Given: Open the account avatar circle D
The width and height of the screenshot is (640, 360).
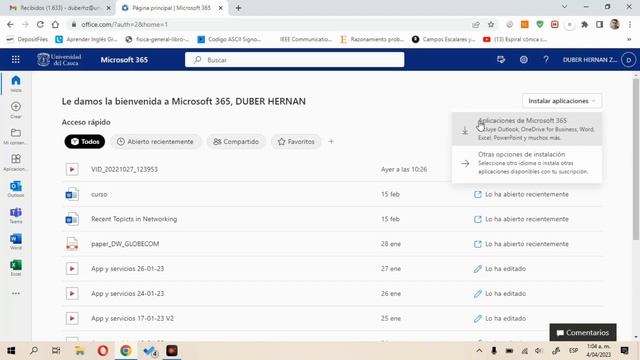Looking at the screenshot, I should 629,60.
